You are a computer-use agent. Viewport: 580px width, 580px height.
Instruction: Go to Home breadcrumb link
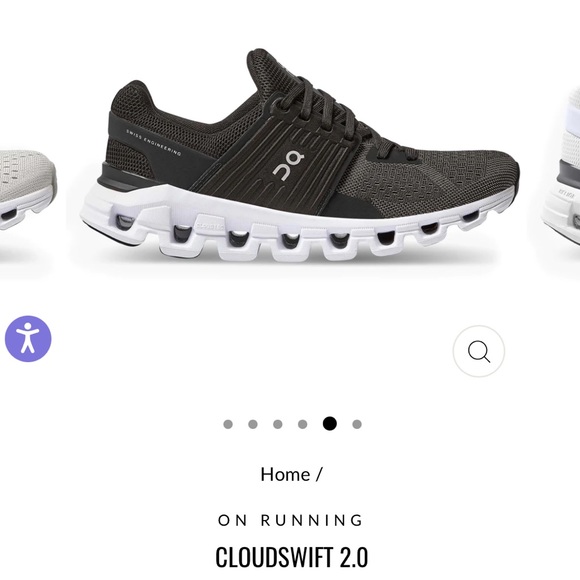pos(285,474)
